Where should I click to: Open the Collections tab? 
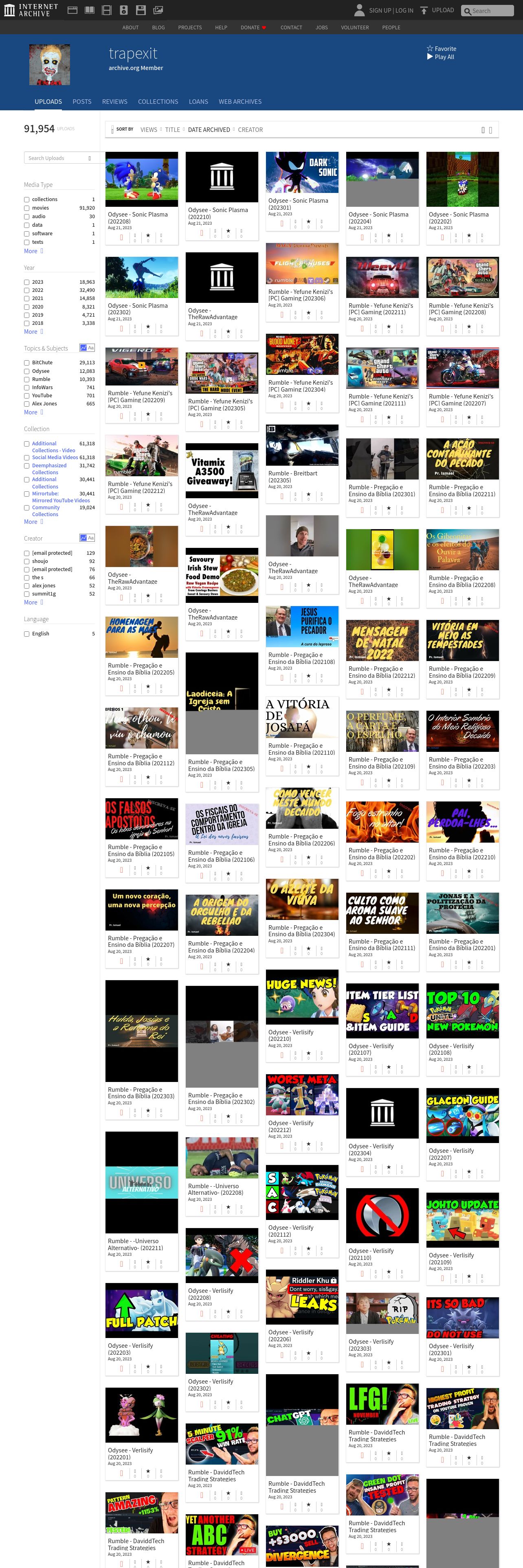pyautogui.click(x=158, y=102)
